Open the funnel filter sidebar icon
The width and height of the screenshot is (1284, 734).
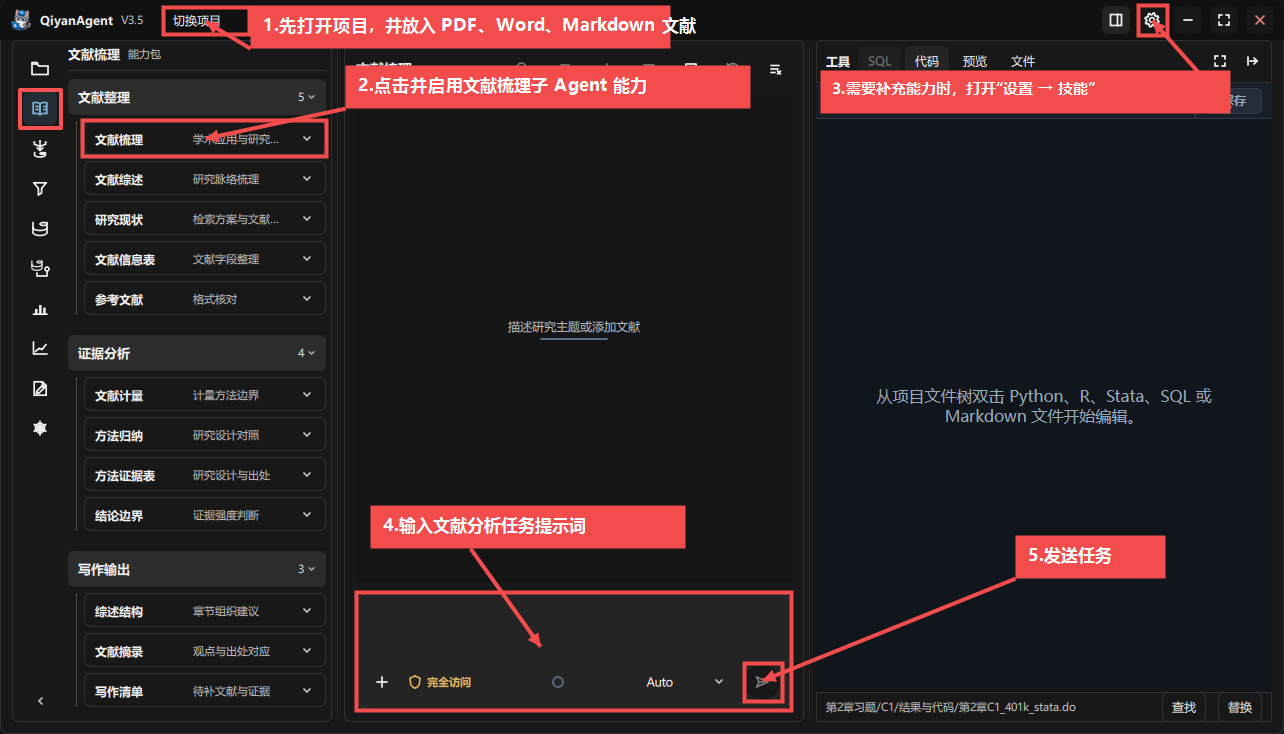40,188
